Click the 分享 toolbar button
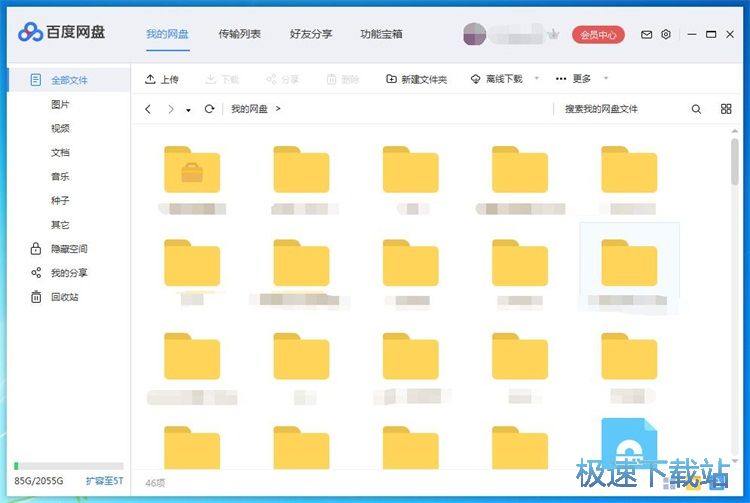 [x=283, y=79]
